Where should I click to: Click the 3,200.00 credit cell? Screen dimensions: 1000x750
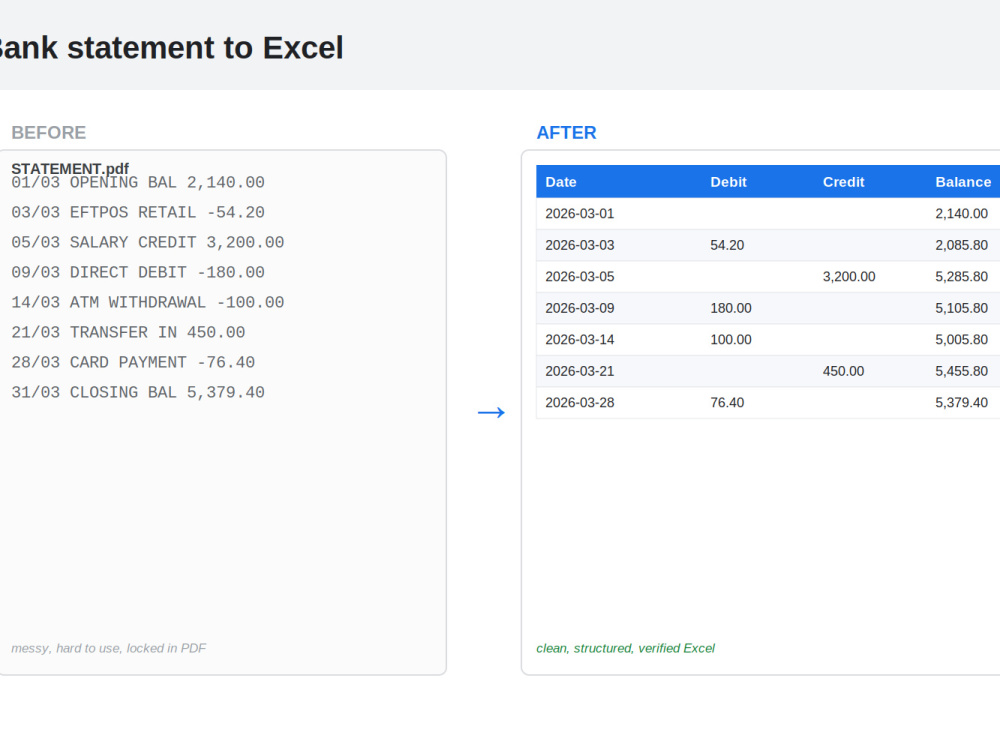click(870, 277)
